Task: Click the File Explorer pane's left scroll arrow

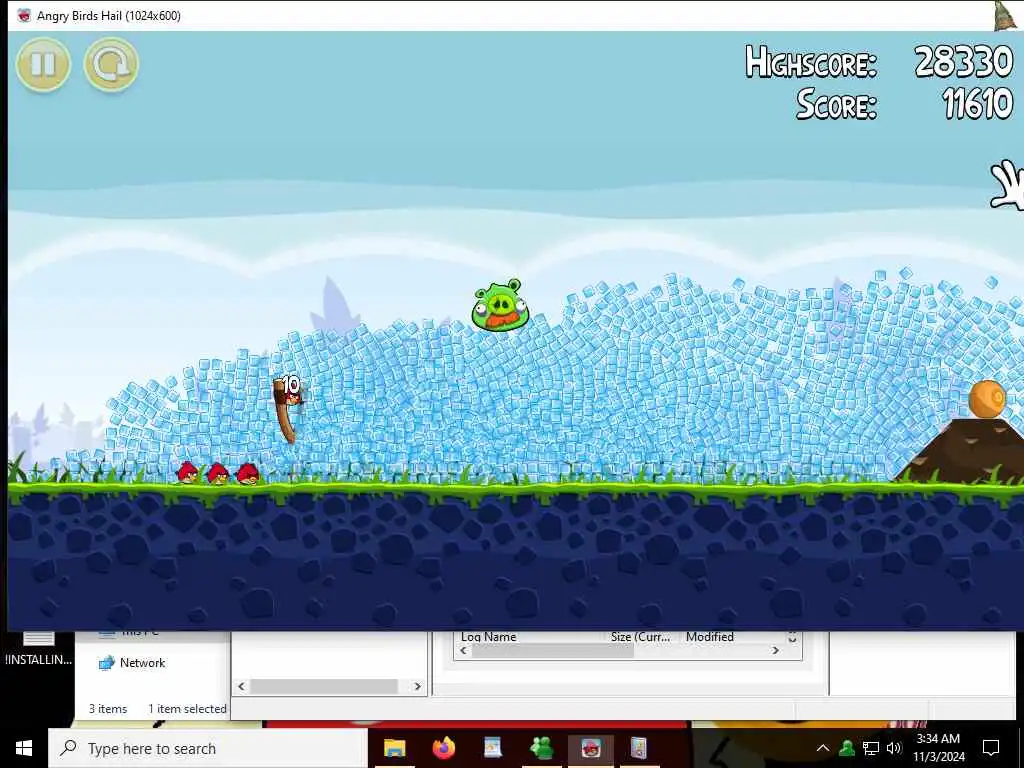Action: 242,686
